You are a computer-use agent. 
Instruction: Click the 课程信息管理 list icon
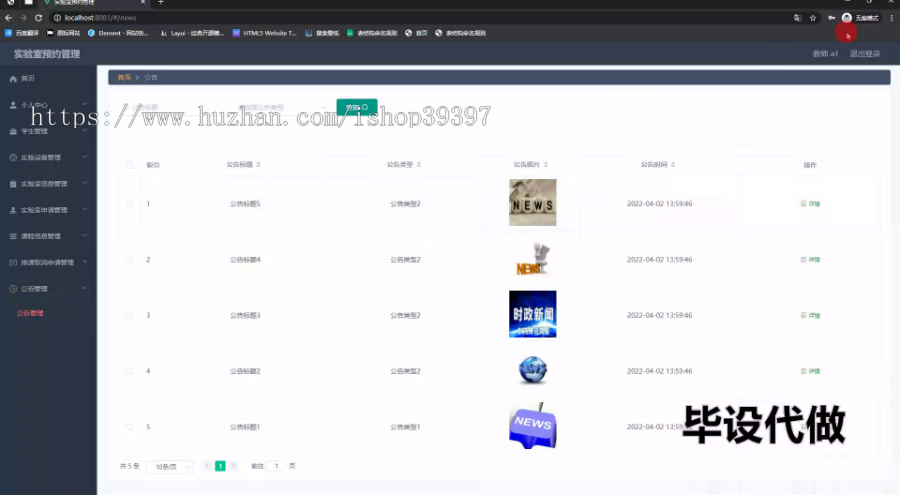coord(13,236)
